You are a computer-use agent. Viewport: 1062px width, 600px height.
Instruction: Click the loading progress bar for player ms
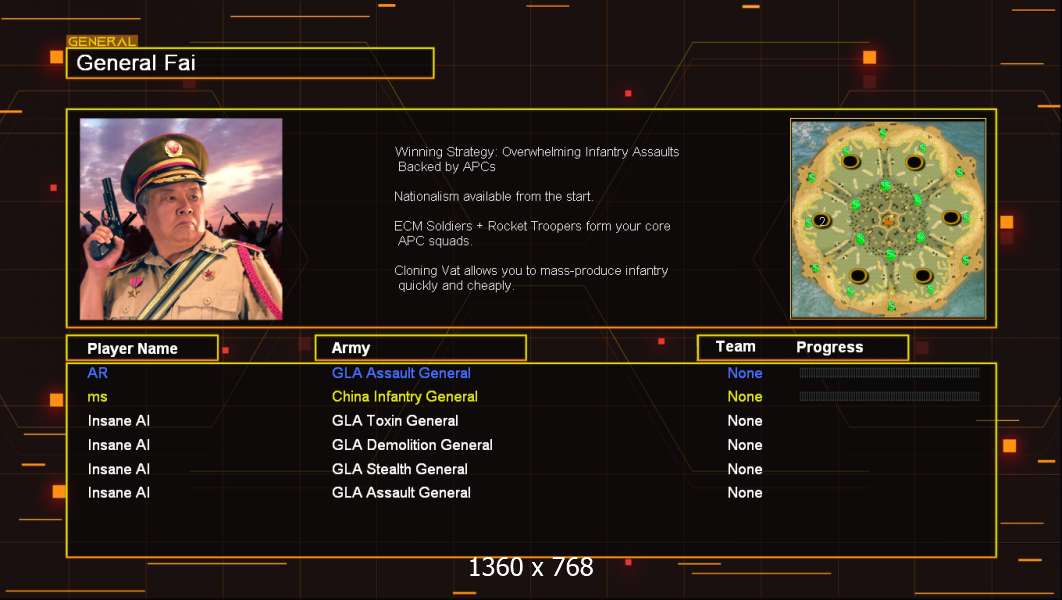click(x=889, y=396)
